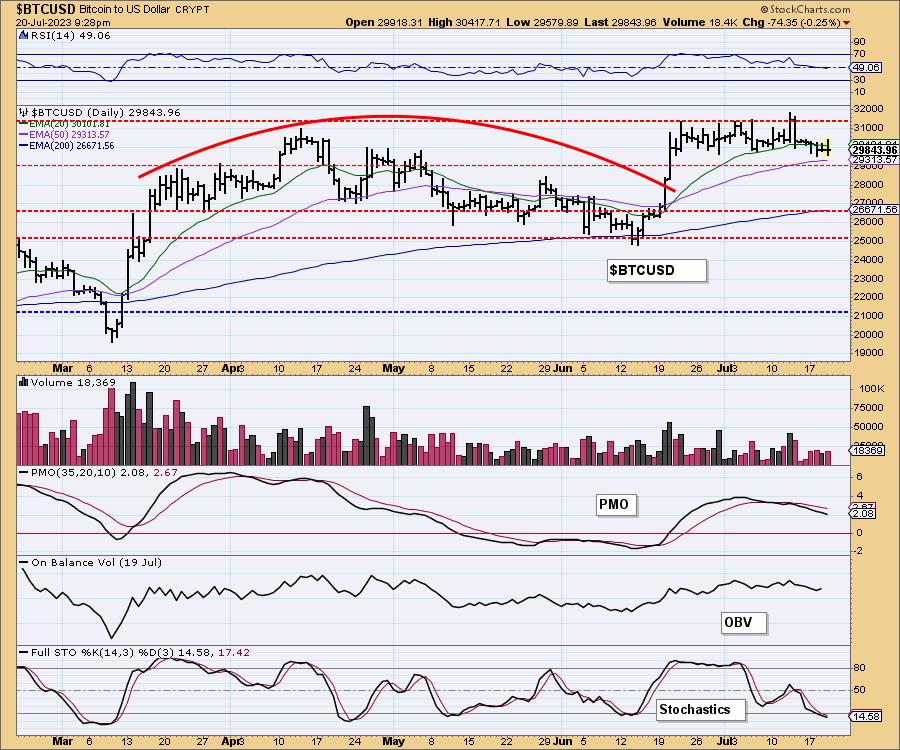Click the 2.08 tag on the PMO axis

click(x=865, y=514)
